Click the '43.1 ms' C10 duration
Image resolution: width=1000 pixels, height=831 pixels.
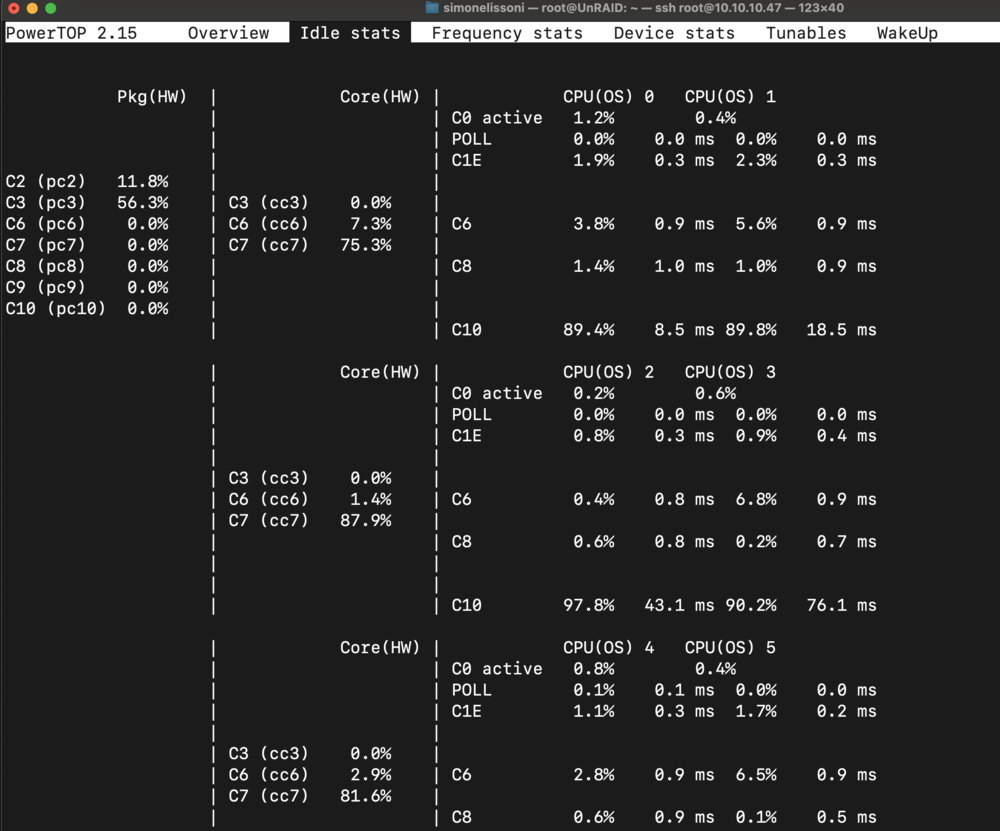(679, 605)
